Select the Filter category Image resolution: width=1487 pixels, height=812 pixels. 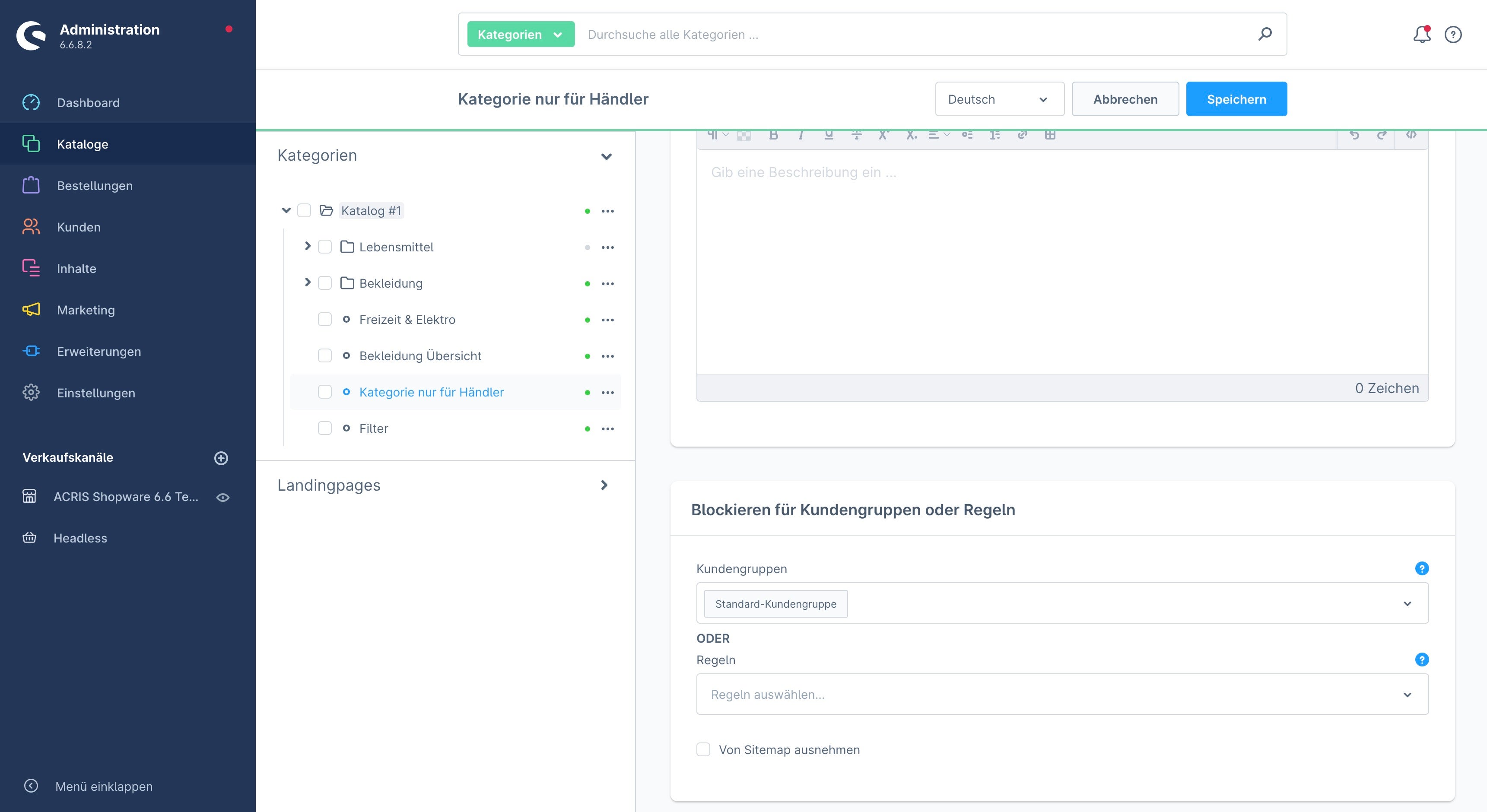374,429
